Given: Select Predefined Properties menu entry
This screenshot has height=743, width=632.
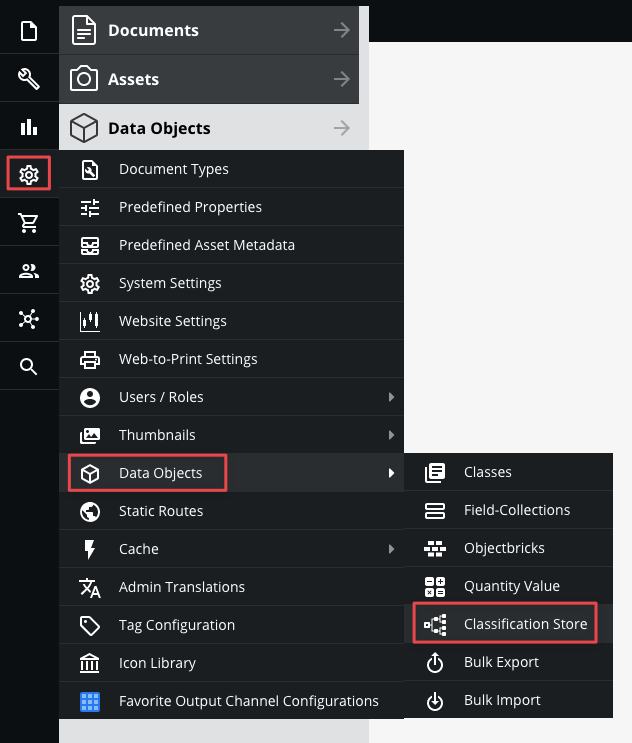Looking at the screenshot, I should click(231, 207).
